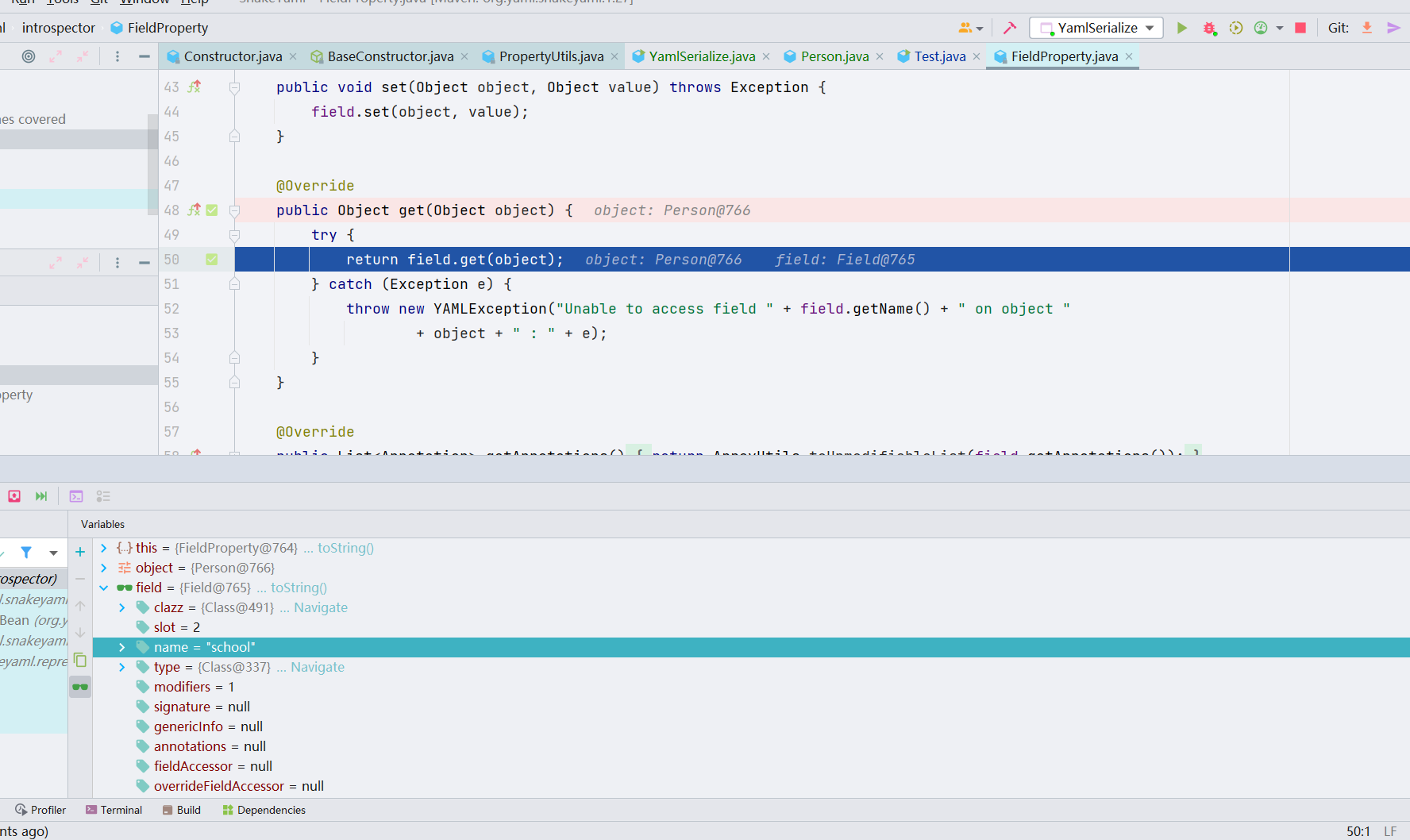This screenshot has height=840, width=1410.
Task: Switch to the Person.java tab
Action: (x=834, y=56)
